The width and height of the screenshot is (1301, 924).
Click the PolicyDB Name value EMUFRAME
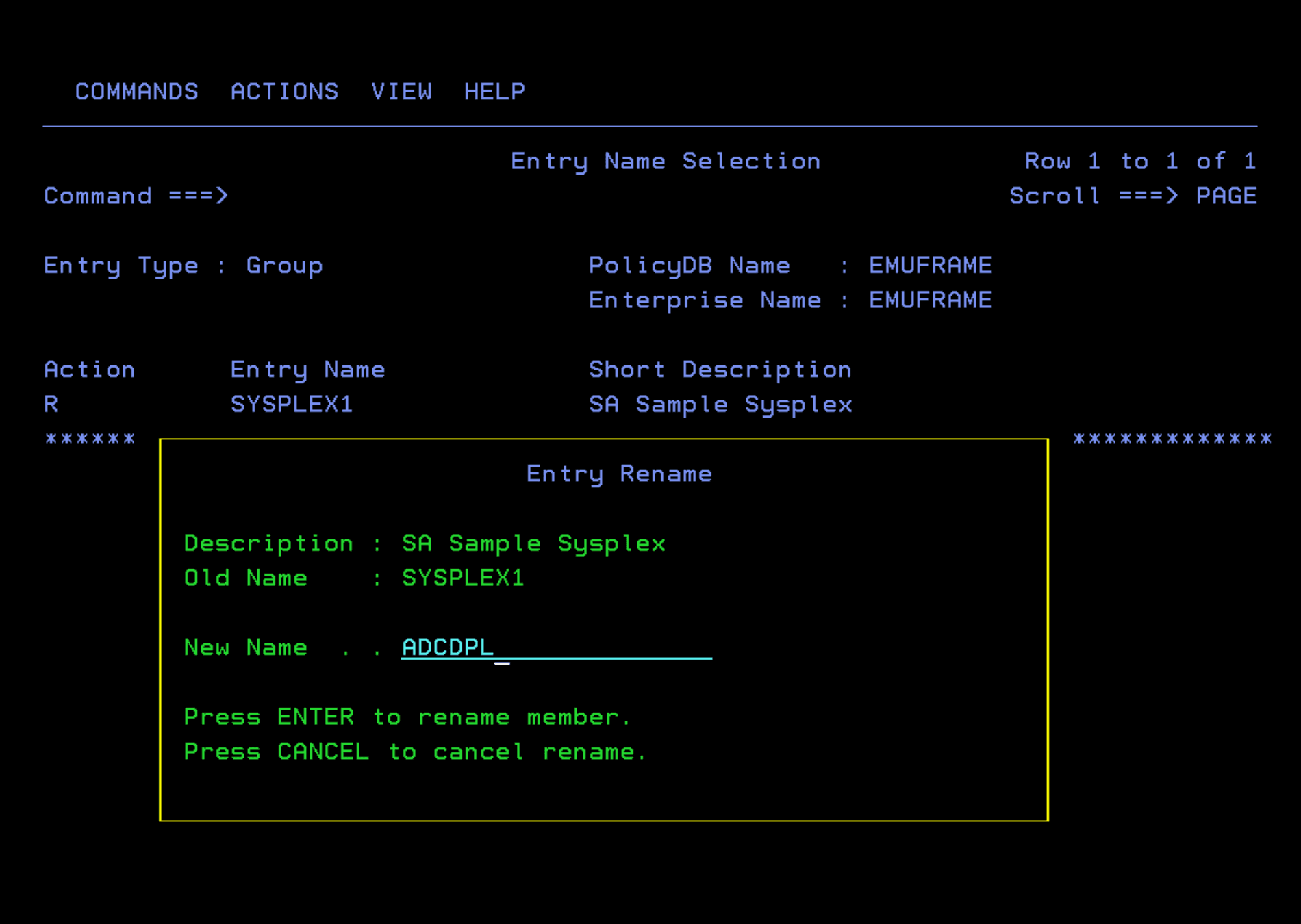click(929, 265)
